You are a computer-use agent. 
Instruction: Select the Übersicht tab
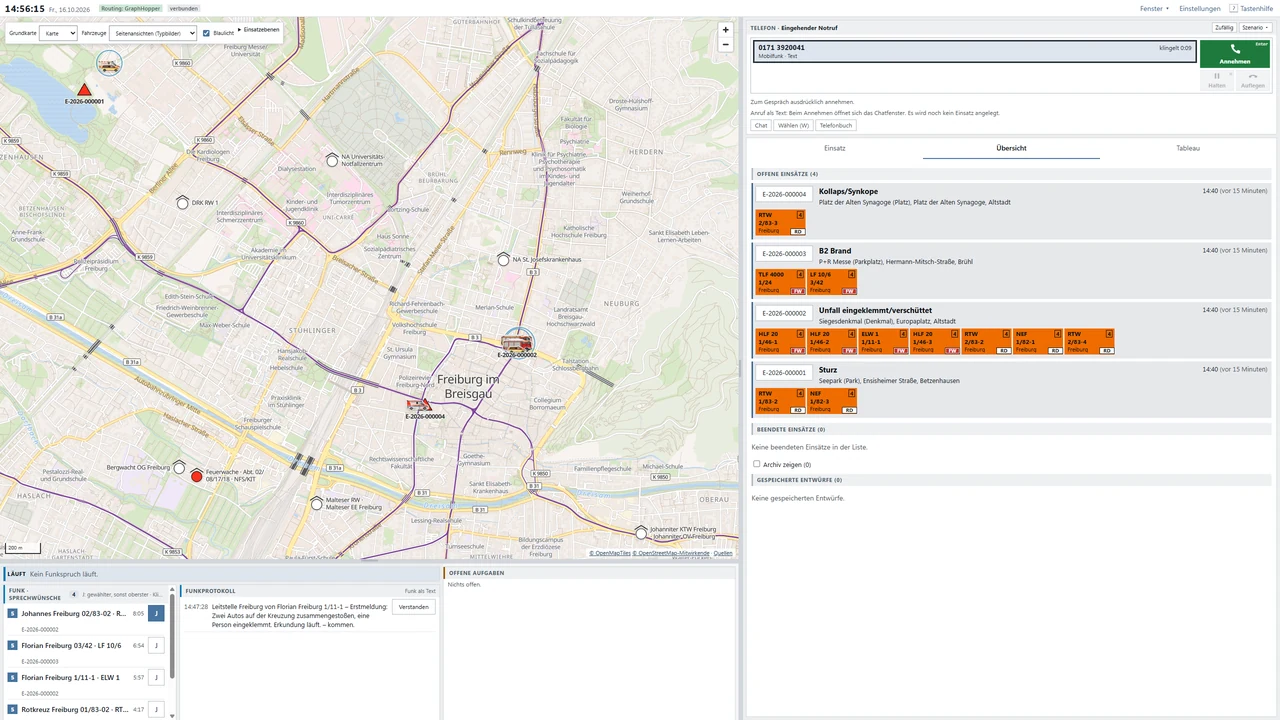tap(1011, 148)
